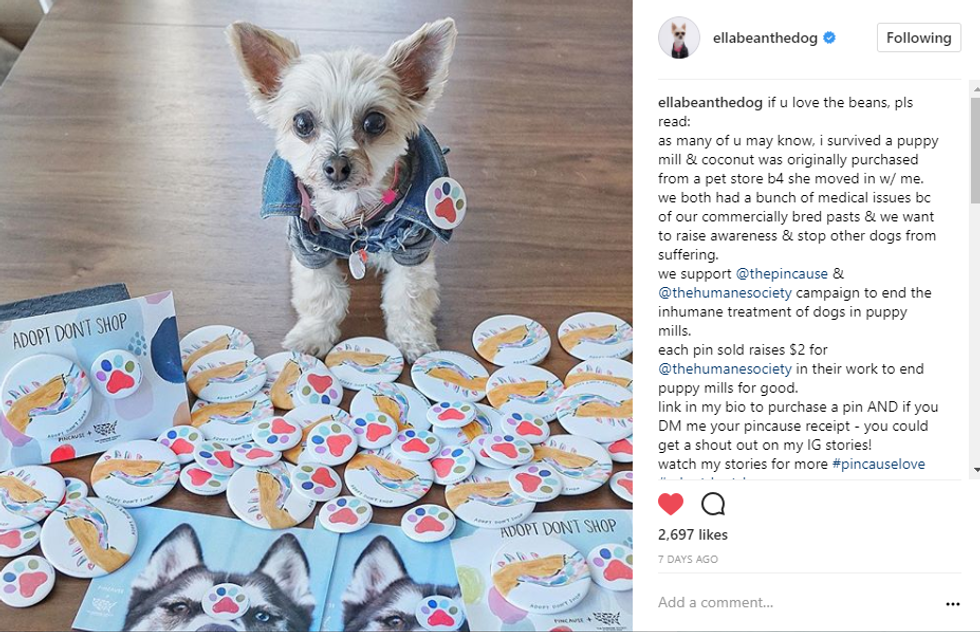The image size is (980, 632).
Task: Click the dog photo post image
Action: tap(316, 316)
